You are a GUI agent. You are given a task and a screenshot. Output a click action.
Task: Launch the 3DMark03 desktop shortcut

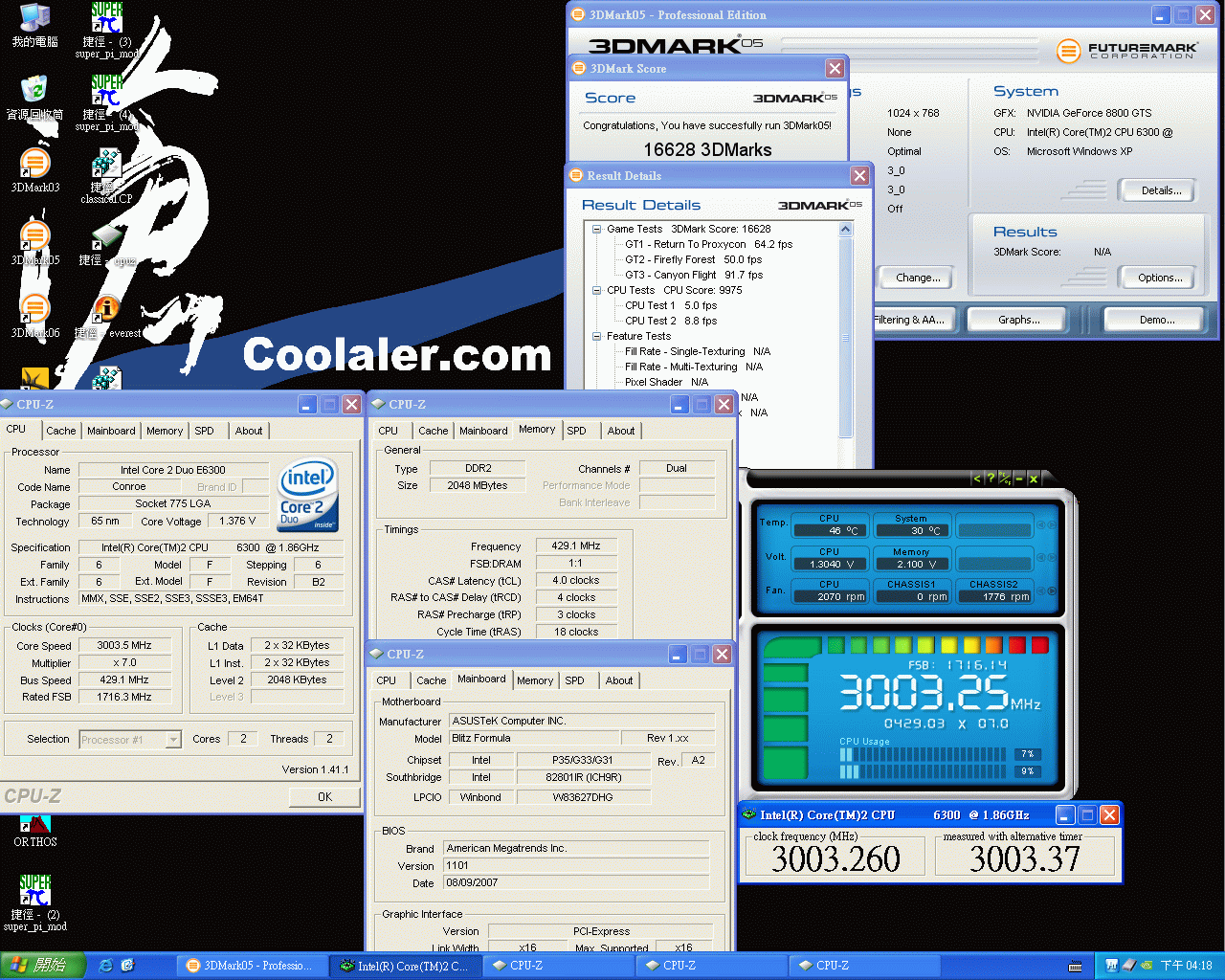[34, 170]
